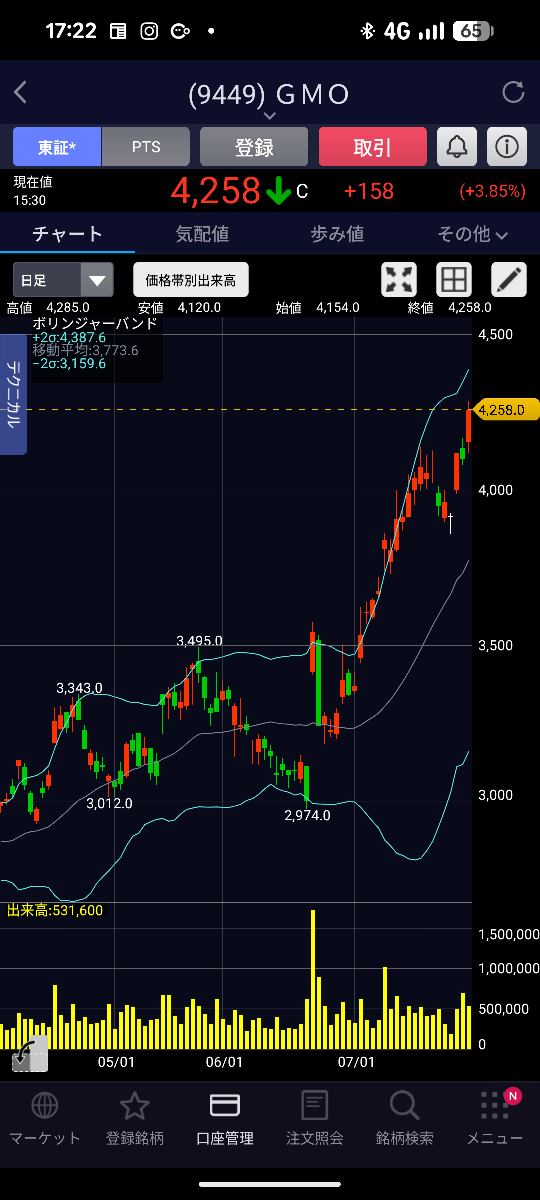Open 注文照会 document icon

point(315,1105)
